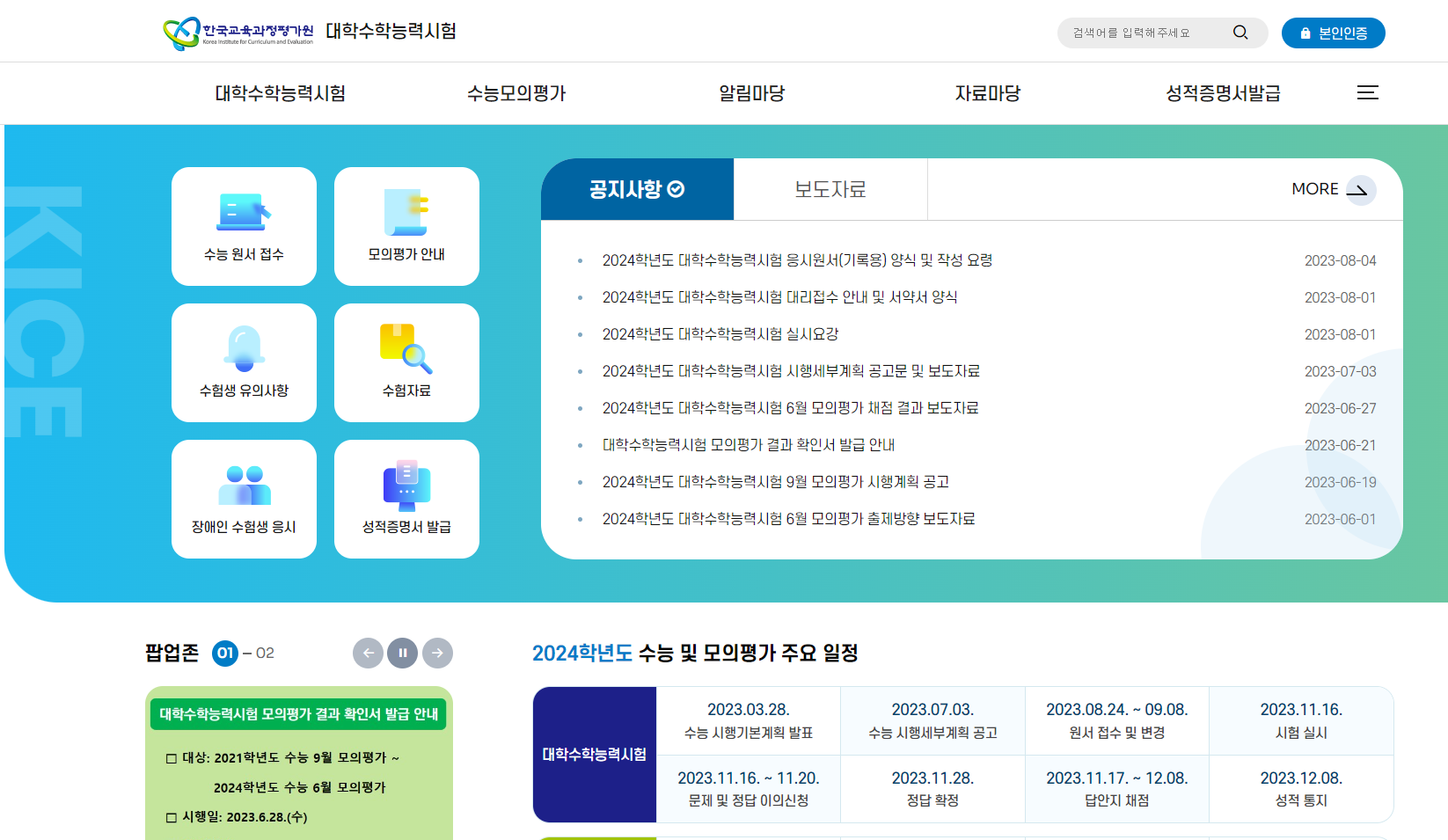Click schedule cell 2023.11.16. 시험 실시

1301,720
